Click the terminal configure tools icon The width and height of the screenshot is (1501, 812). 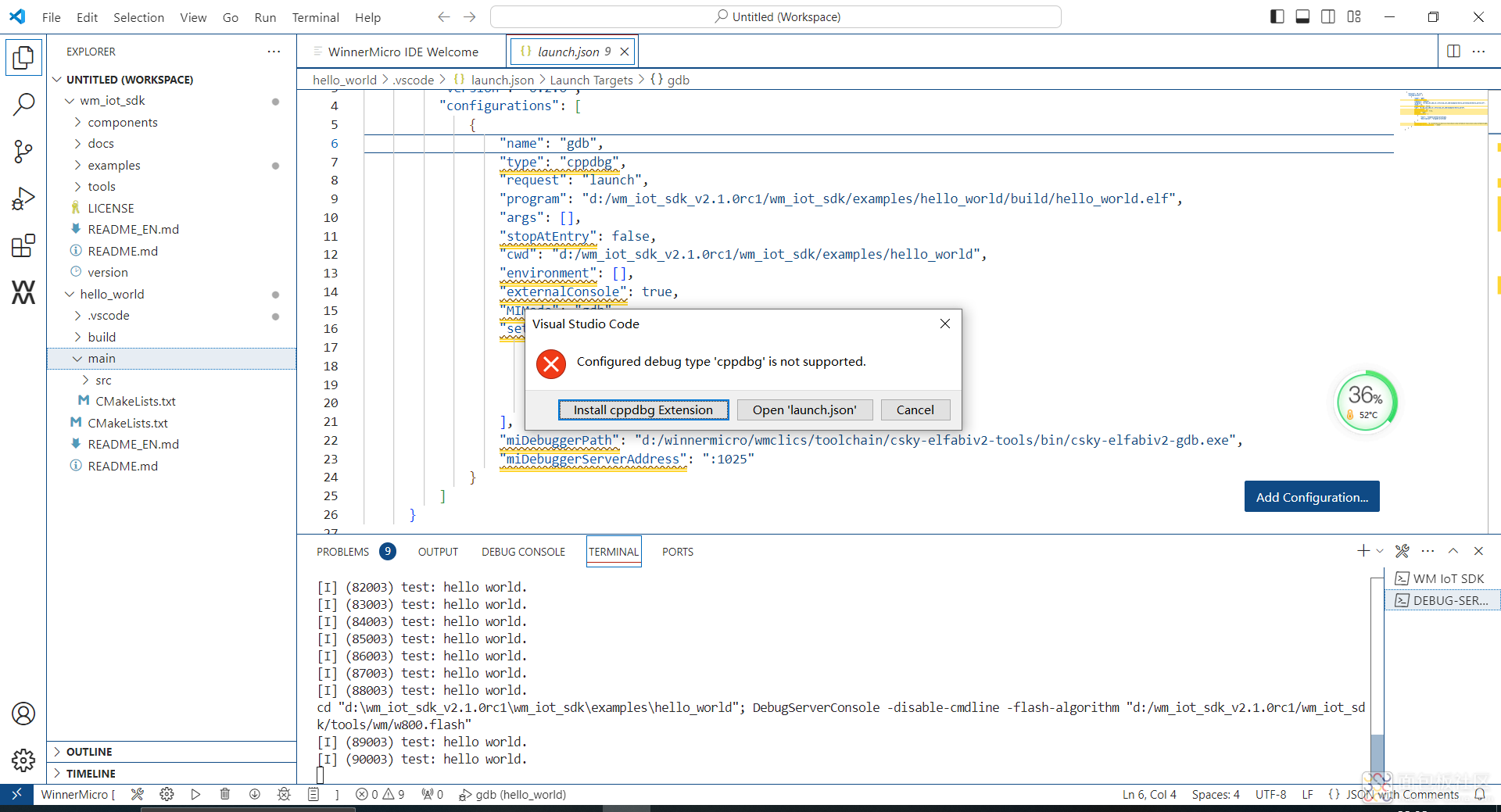tap(1402, 551)
